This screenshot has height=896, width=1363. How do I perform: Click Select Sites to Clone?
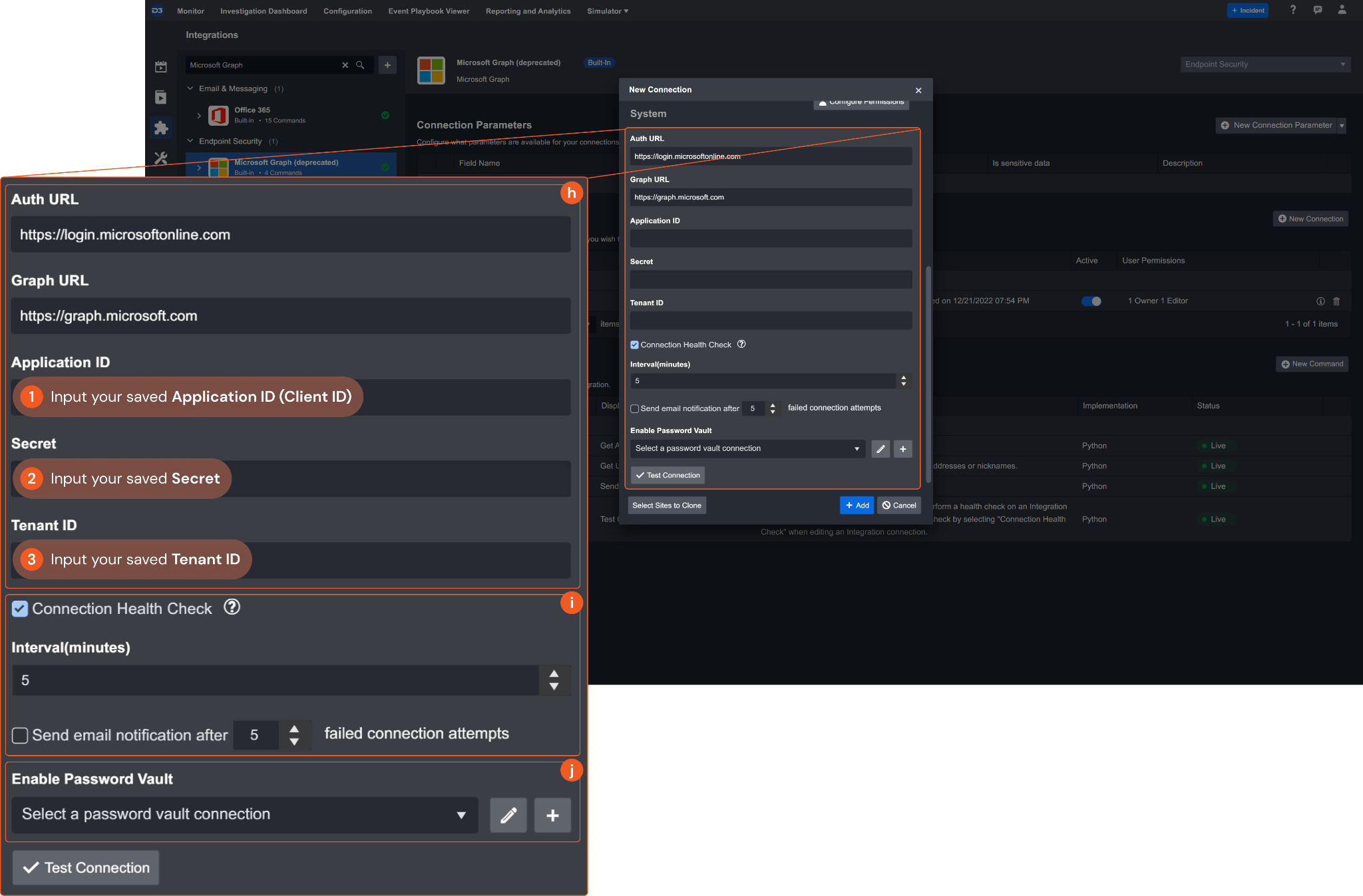click(x=667, y=506)
